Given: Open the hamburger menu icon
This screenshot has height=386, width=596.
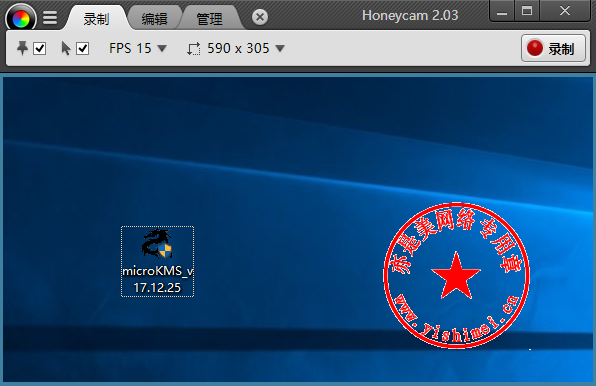Looking at the screenshot, I should click(50, 17).
